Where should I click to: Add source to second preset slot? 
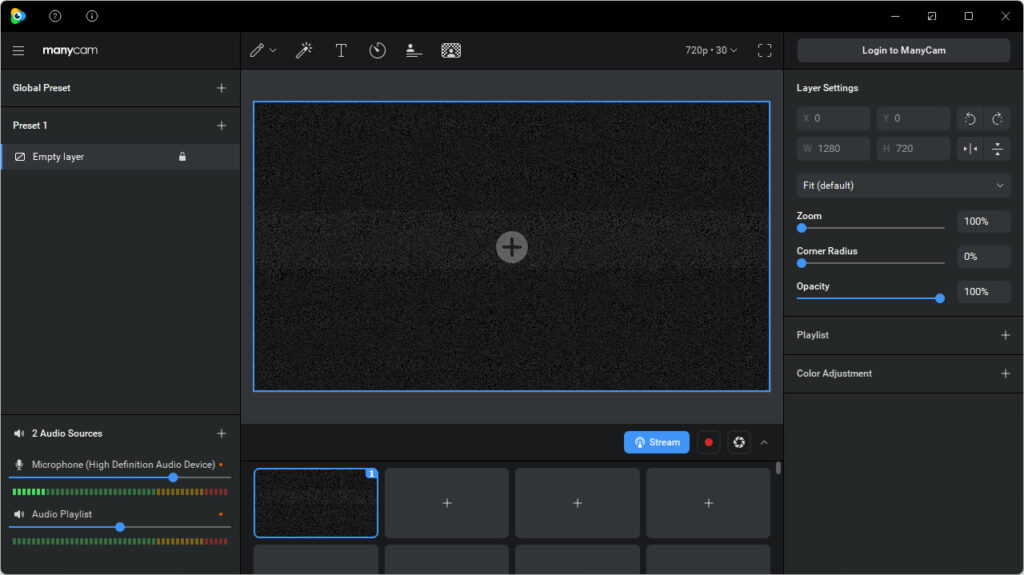(447, 503)
